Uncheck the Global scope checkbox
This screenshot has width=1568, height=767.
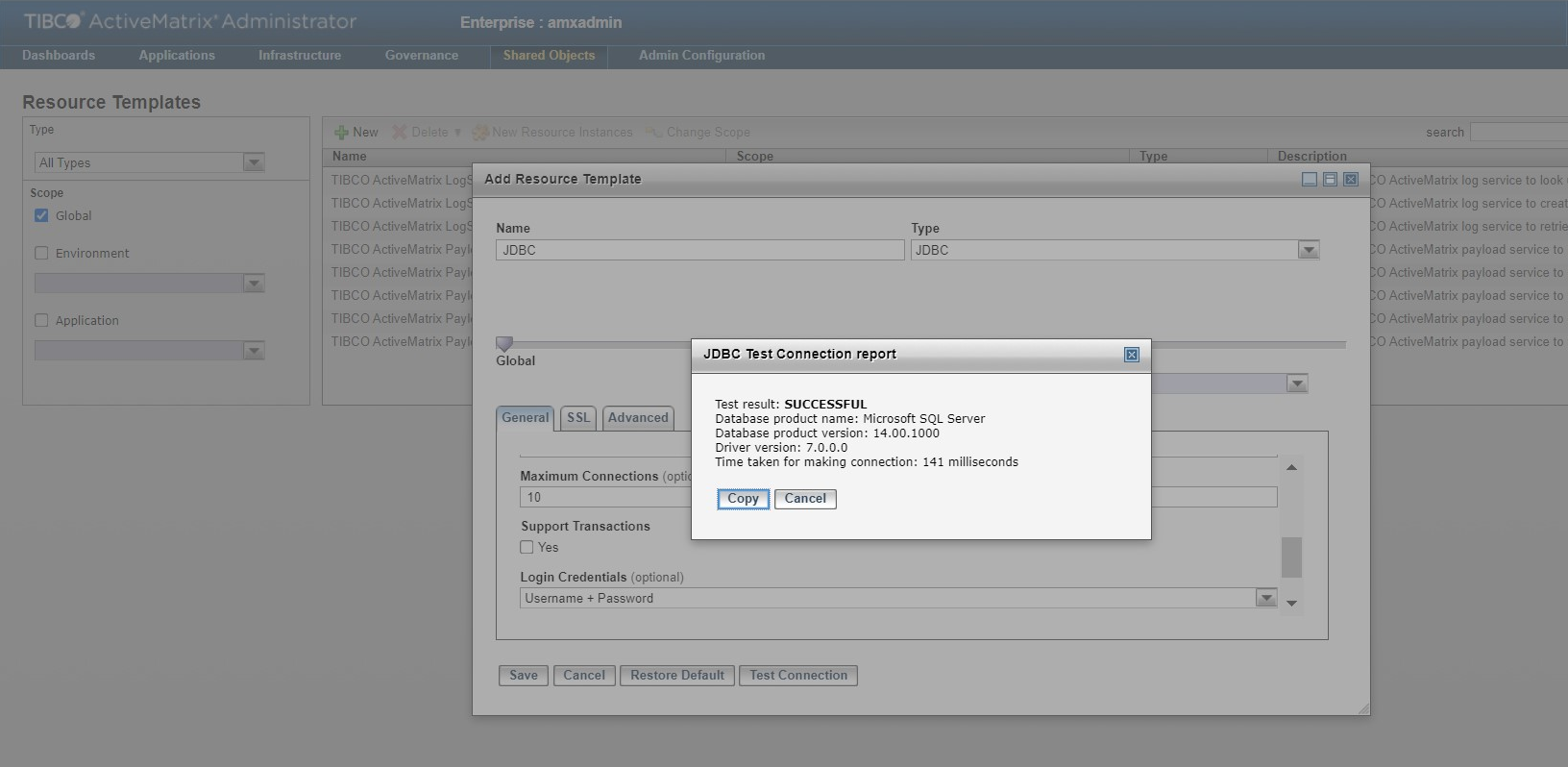point(41,215)
